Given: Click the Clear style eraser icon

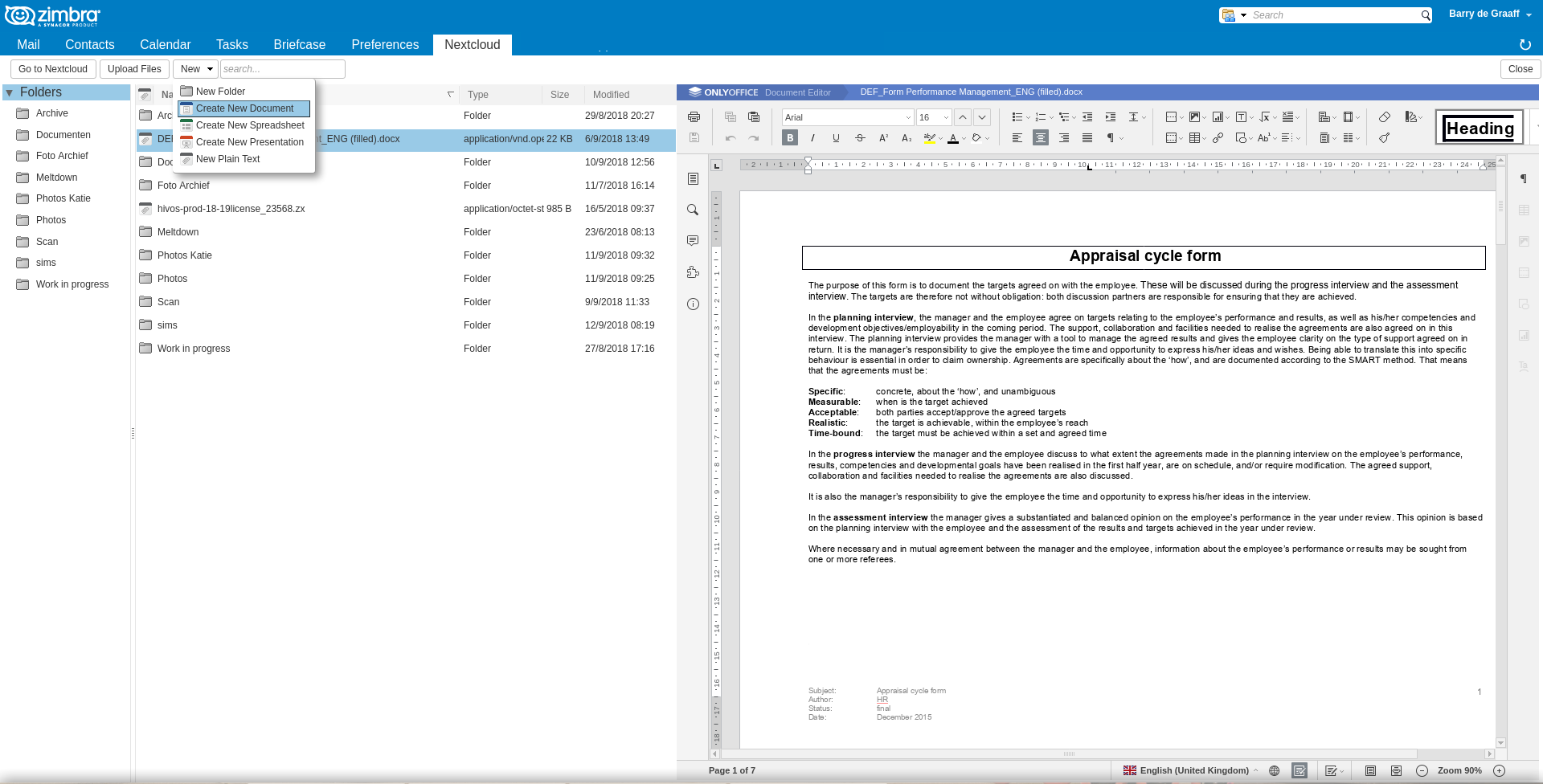Looking at the screenshot, I should click(1384, 117).
